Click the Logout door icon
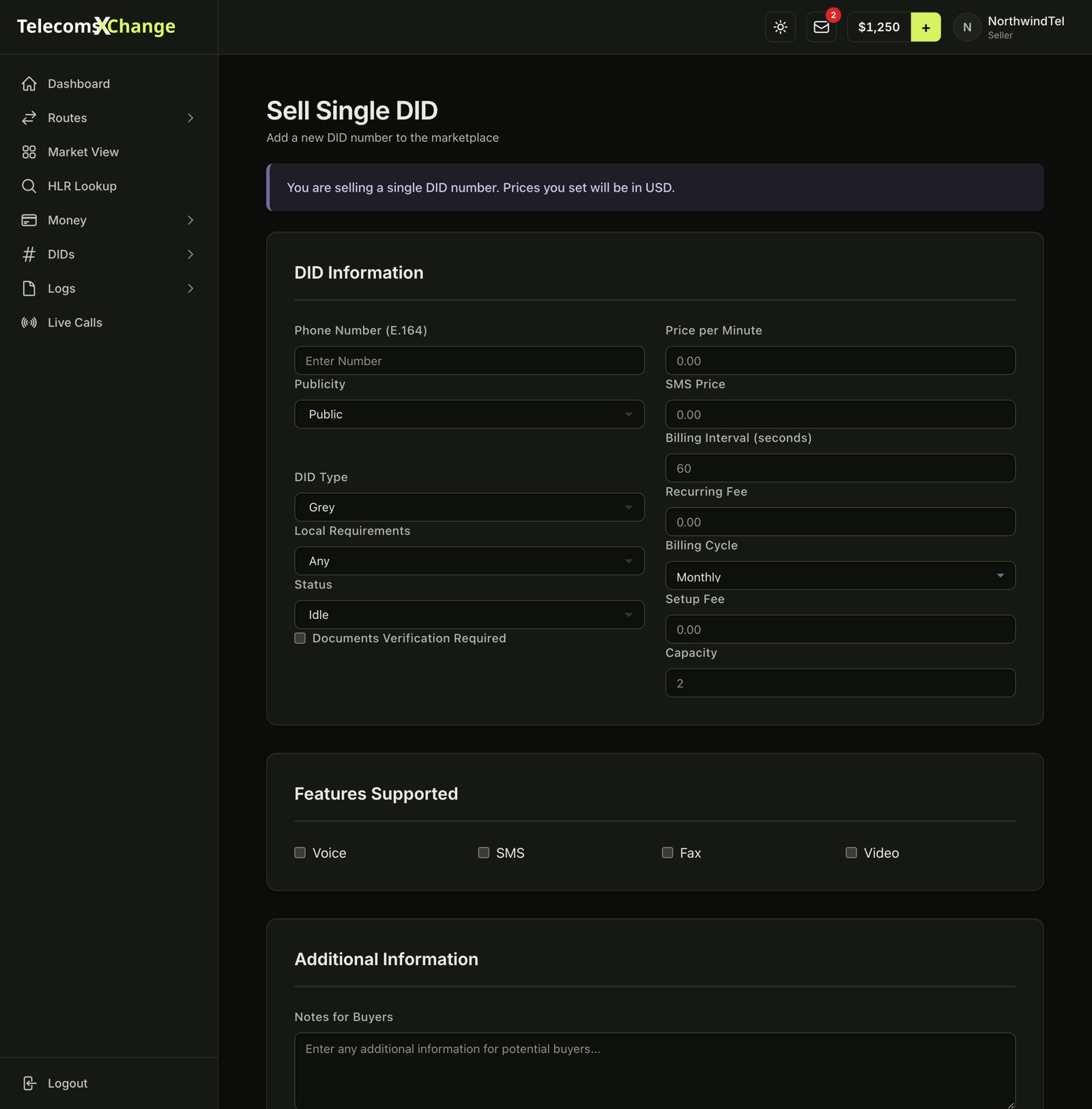The image size is (1092, 1109). (29, 1083)
